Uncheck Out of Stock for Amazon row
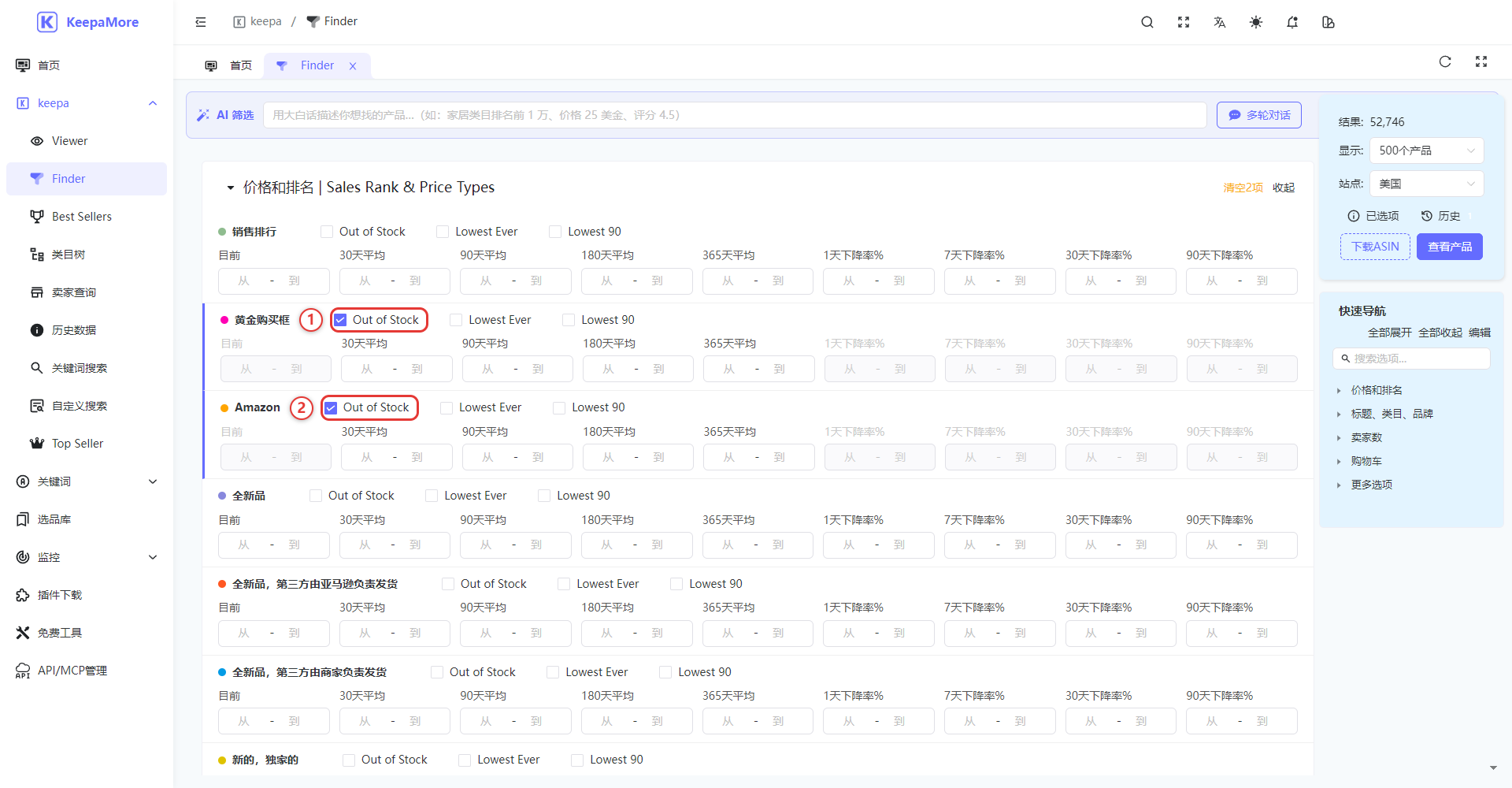The height and width of the screenshot is (788, 1512). click(x=332, y=407)
